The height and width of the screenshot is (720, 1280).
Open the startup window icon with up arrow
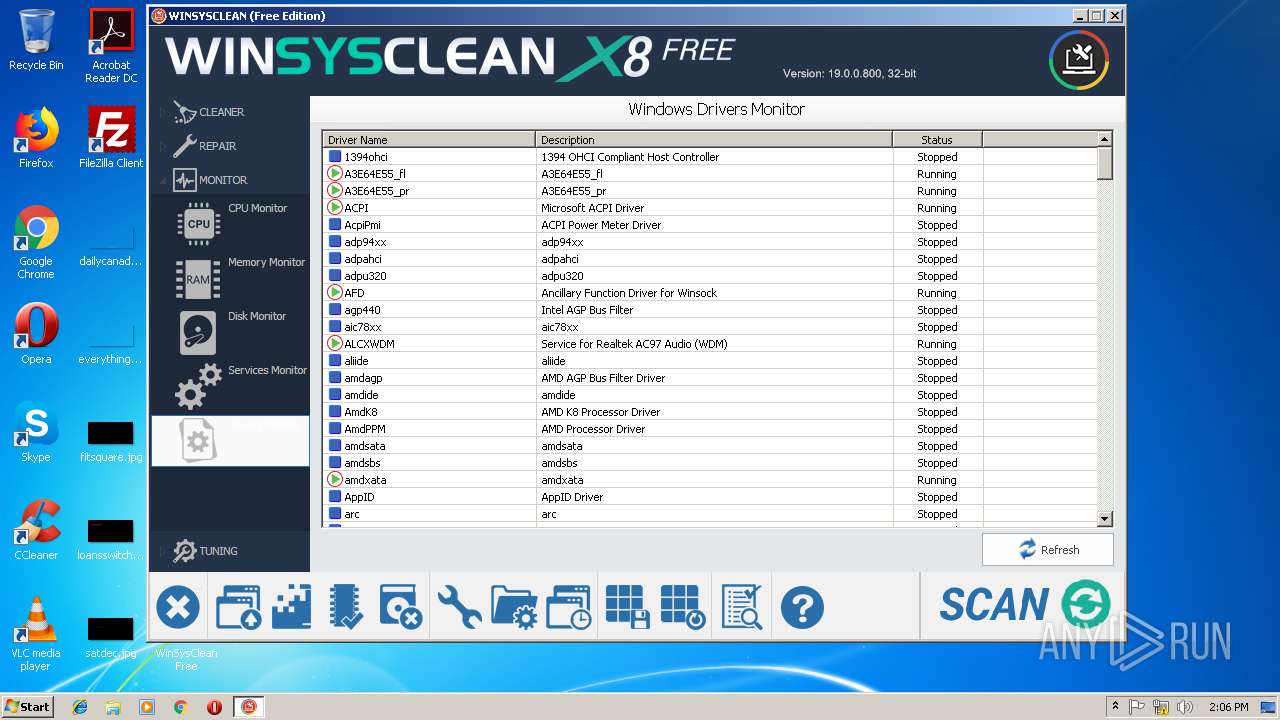(x=238, y=607)
